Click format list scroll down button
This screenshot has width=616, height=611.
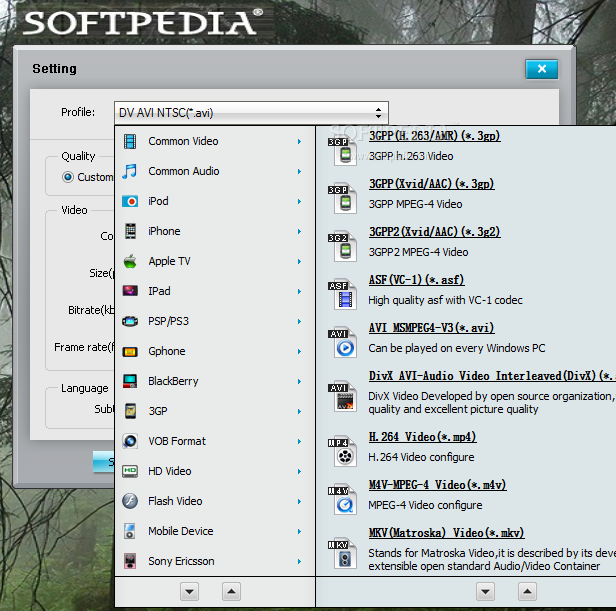coord(486,592)
